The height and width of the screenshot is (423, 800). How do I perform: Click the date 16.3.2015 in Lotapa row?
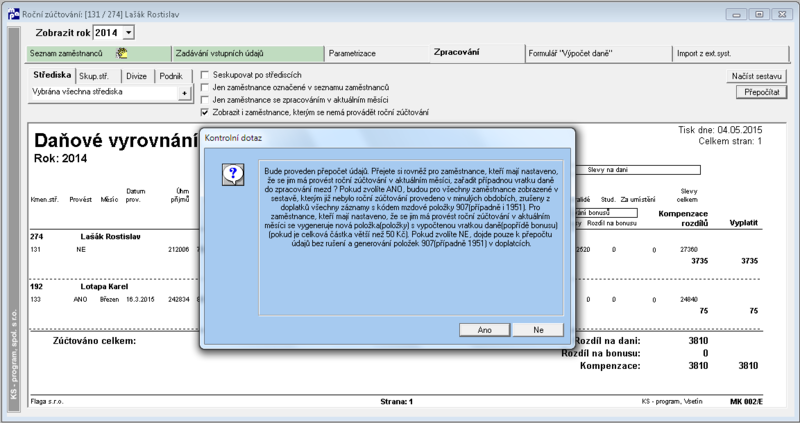138,300
